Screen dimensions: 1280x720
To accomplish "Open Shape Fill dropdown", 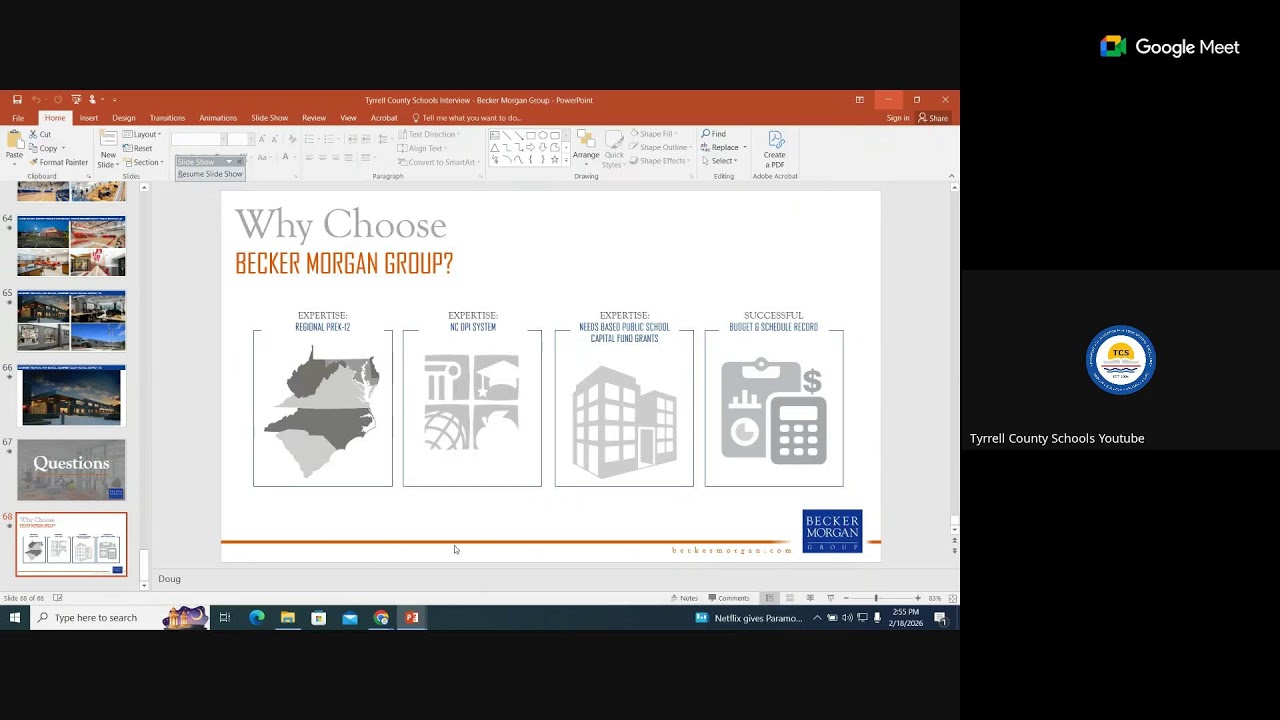I will coord(653,134).
